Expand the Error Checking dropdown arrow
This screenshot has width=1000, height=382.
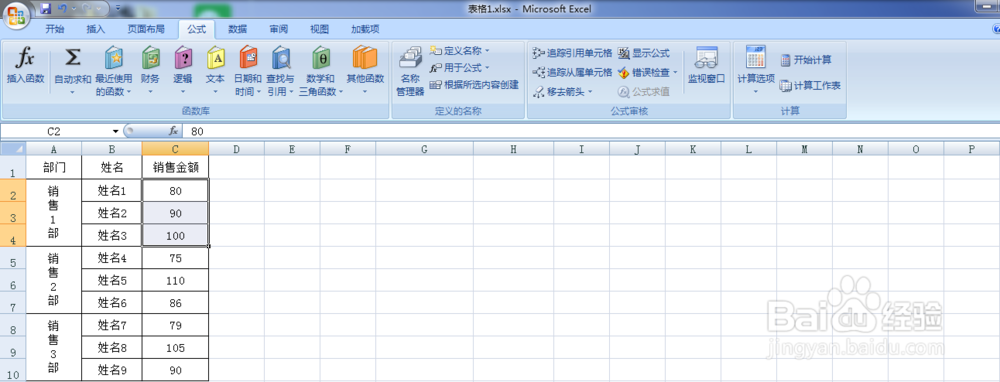coord(675,72)
